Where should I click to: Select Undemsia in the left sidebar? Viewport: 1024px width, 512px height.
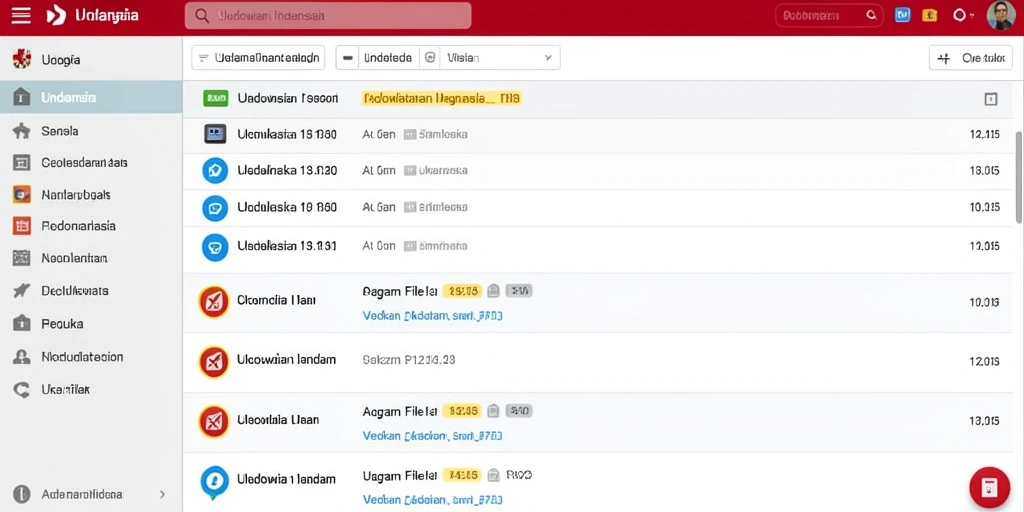[91, 98]
